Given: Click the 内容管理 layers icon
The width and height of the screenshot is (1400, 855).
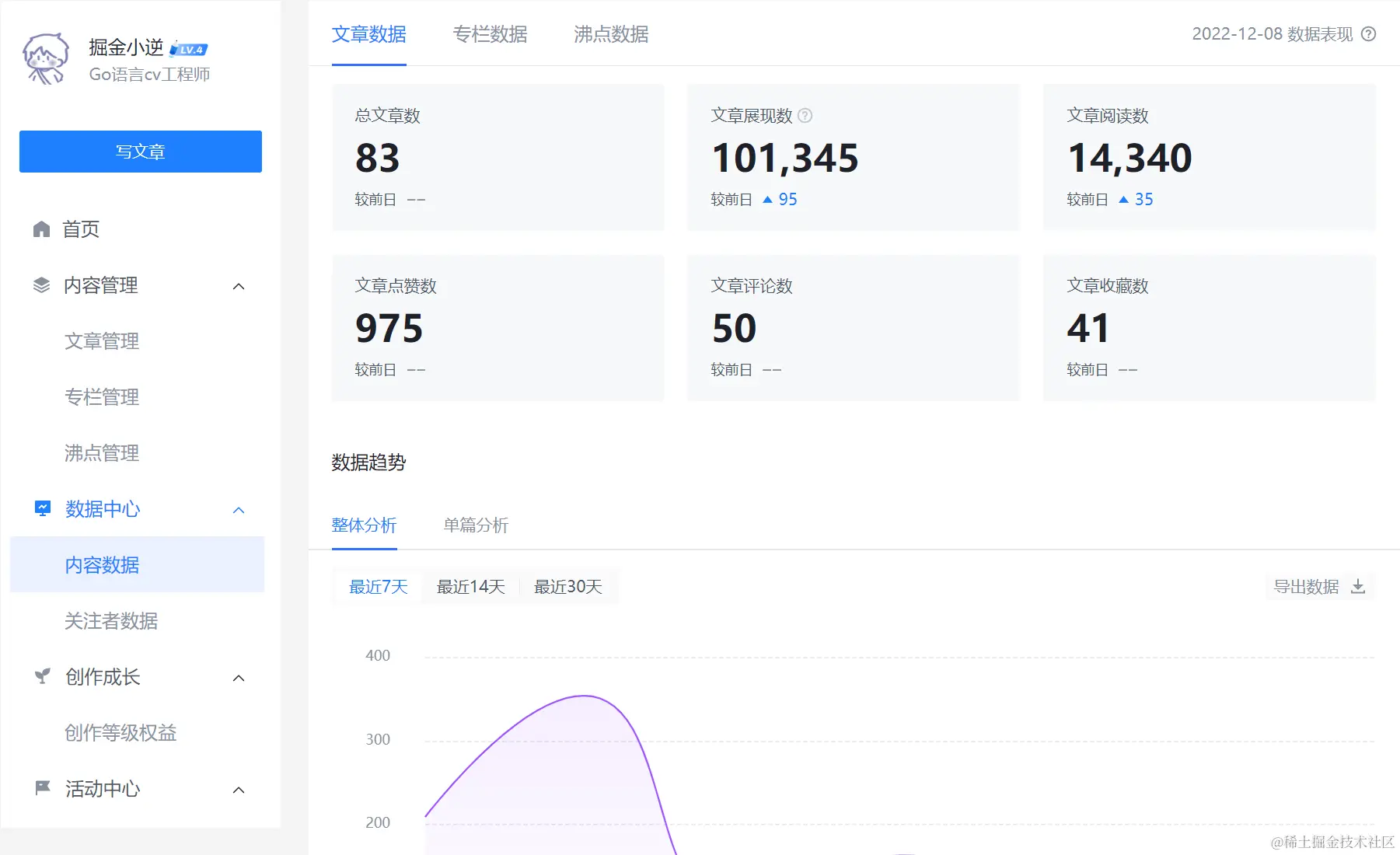Looking at the screenshot, I should point(42,285).
